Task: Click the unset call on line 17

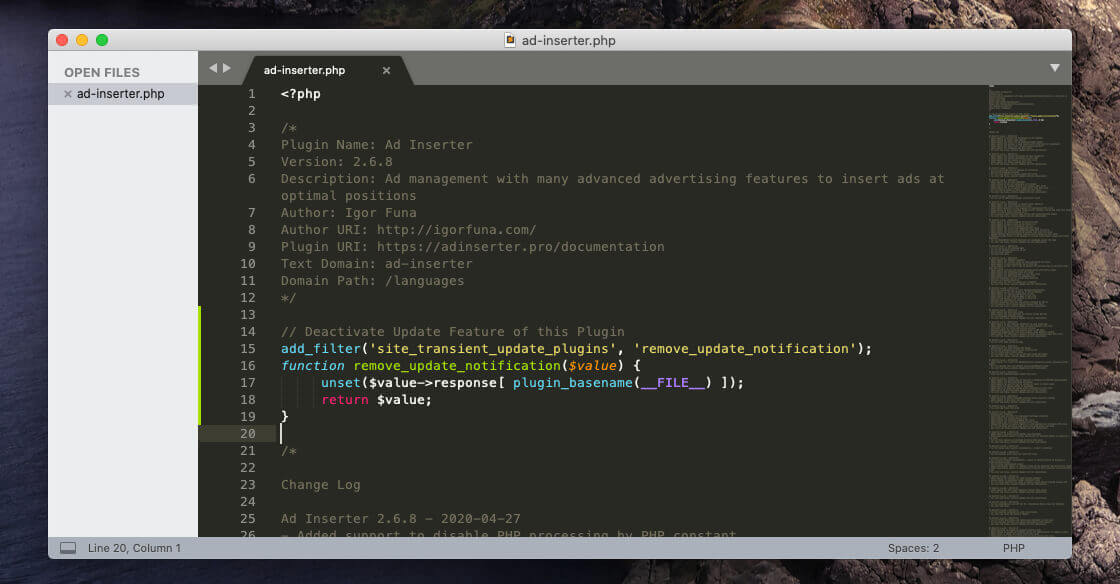Action: coord(341,383)
